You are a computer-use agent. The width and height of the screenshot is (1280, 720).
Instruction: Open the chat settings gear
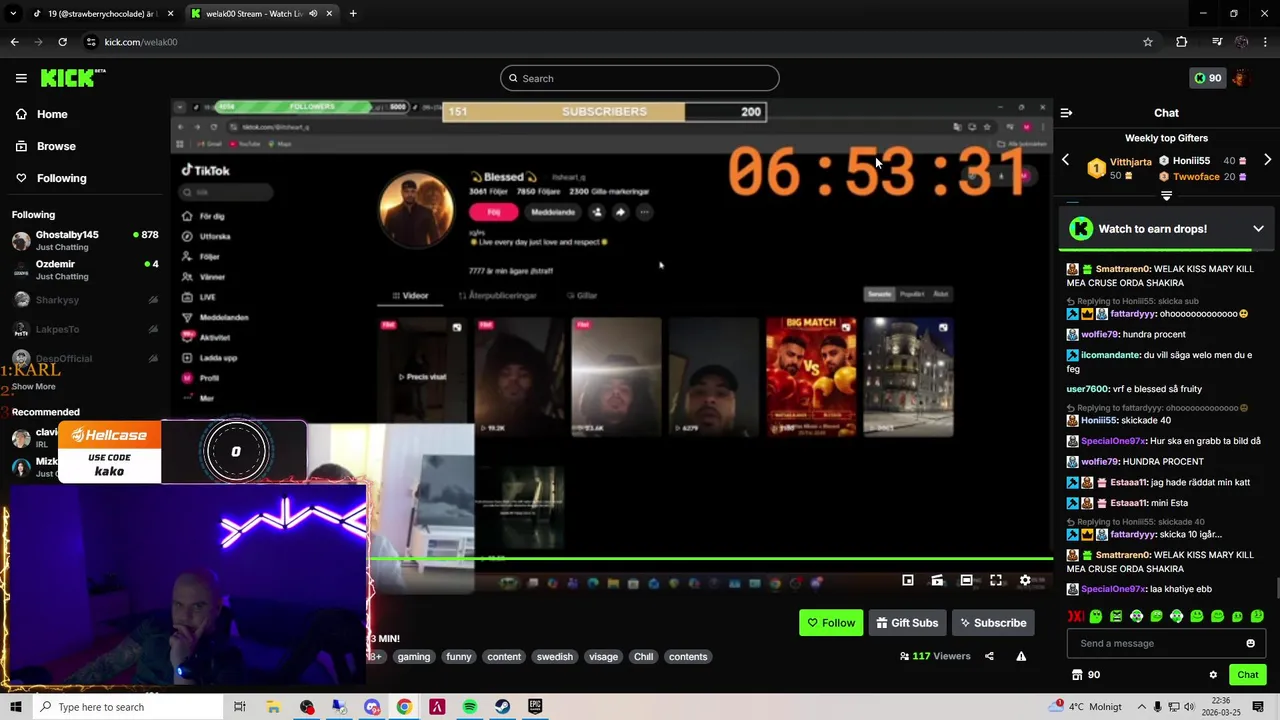[1213, 675]
